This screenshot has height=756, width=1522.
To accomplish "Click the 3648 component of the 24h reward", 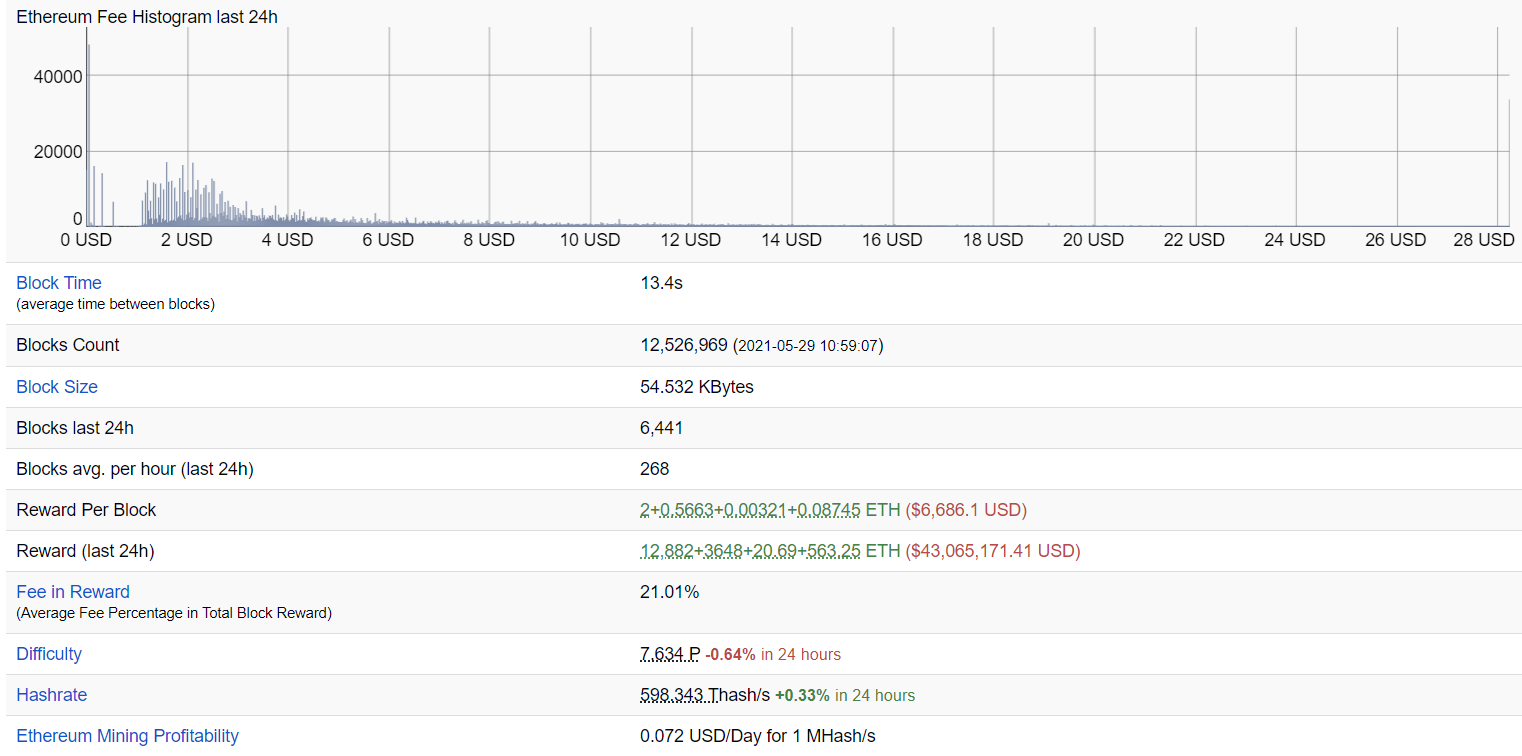I will 723,551.
